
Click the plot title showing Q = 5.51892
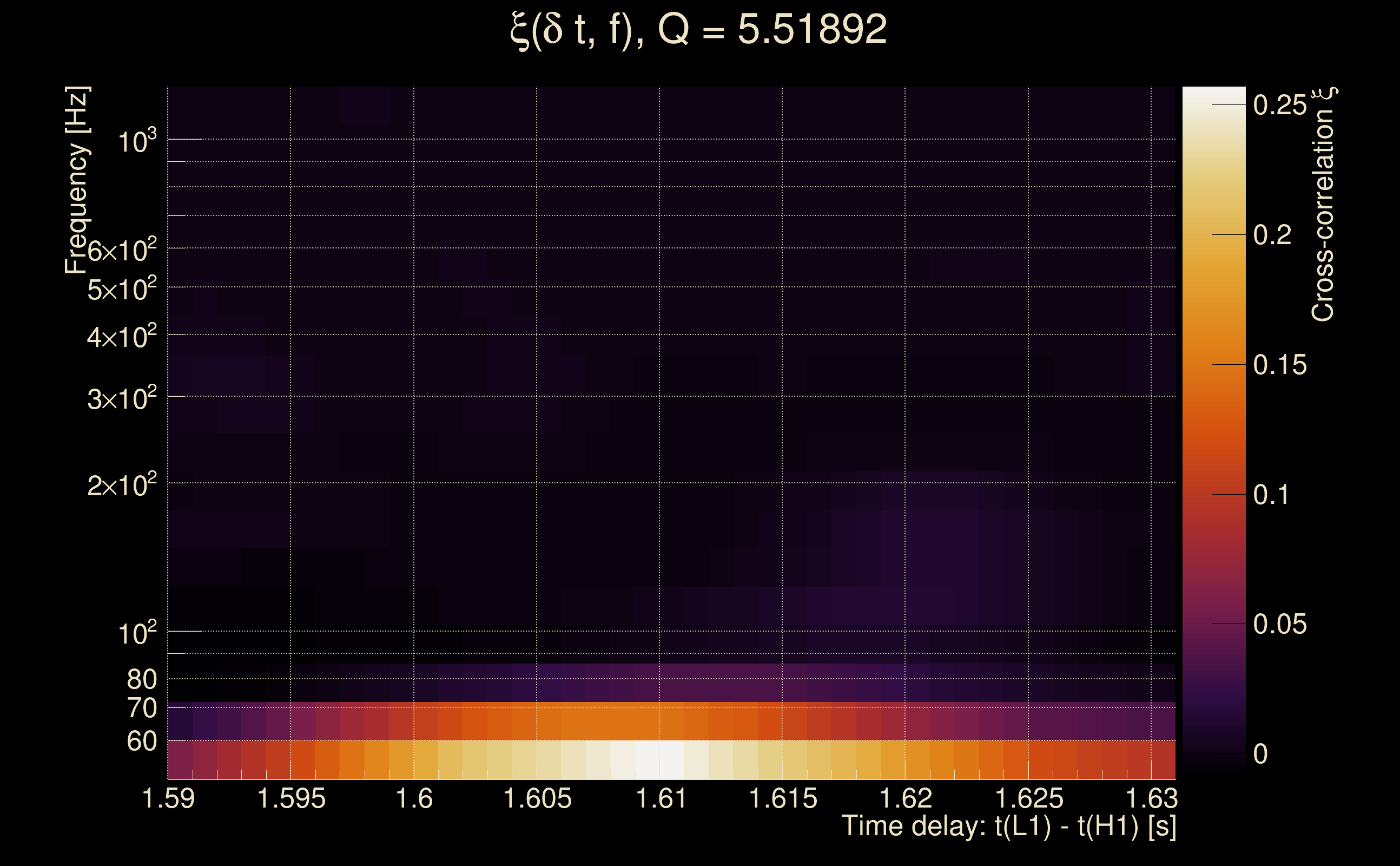(698, 30)
